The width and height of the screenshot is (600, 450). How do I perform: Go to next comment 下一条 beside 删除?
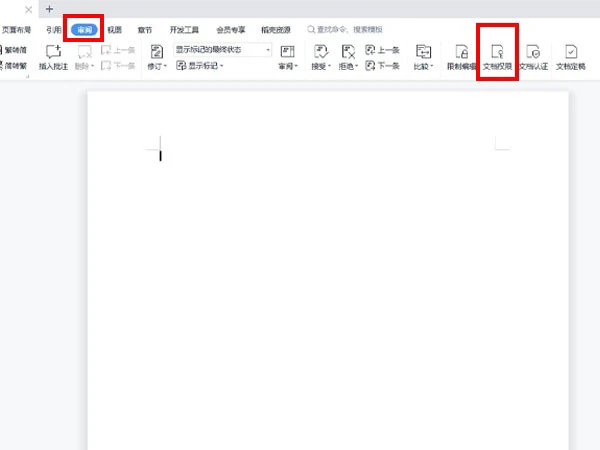[118, 66]
